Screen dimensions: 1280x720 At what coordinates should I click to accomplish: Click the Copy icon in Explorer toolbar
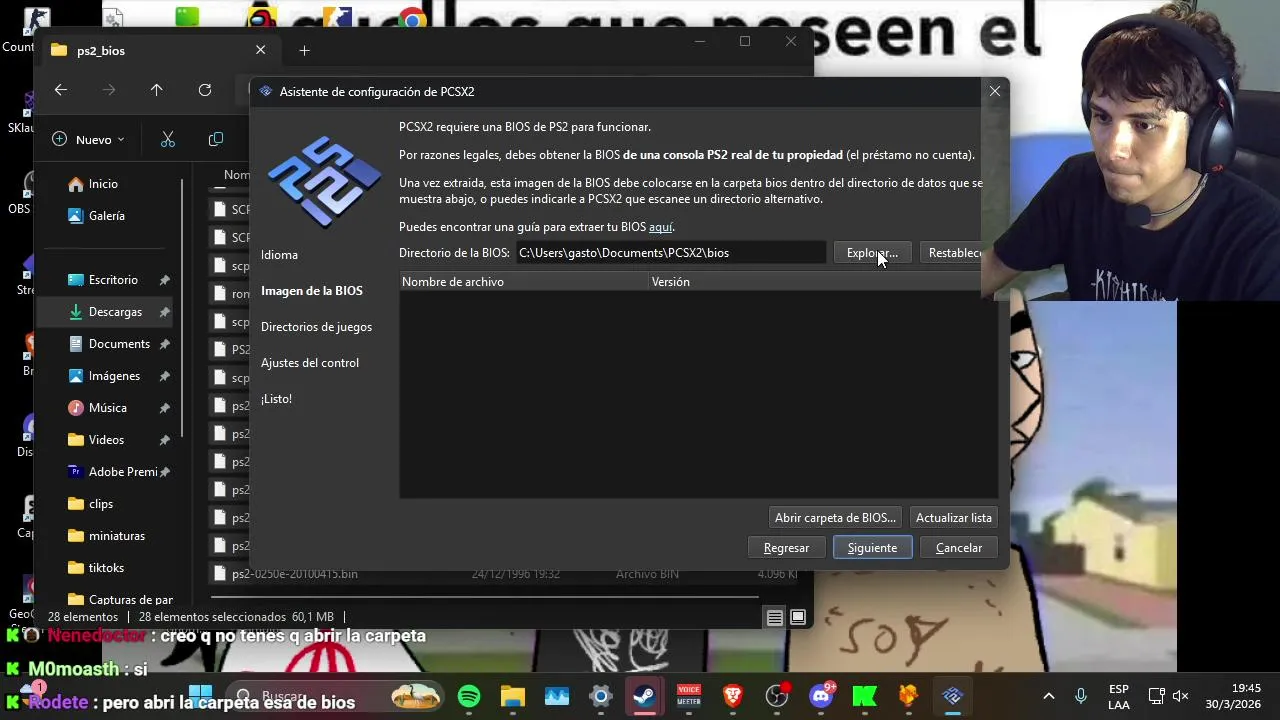point(216,139)
